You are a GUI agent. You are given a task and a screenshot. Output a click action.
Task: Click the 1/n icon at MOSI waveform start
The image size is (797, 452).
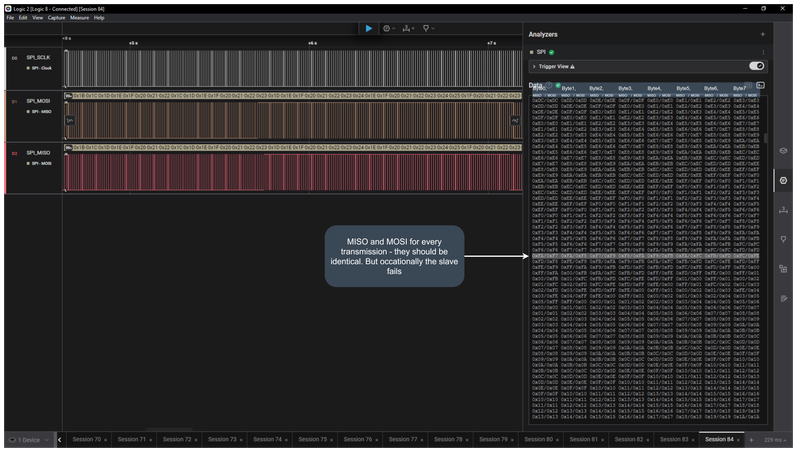click(70, 120)
